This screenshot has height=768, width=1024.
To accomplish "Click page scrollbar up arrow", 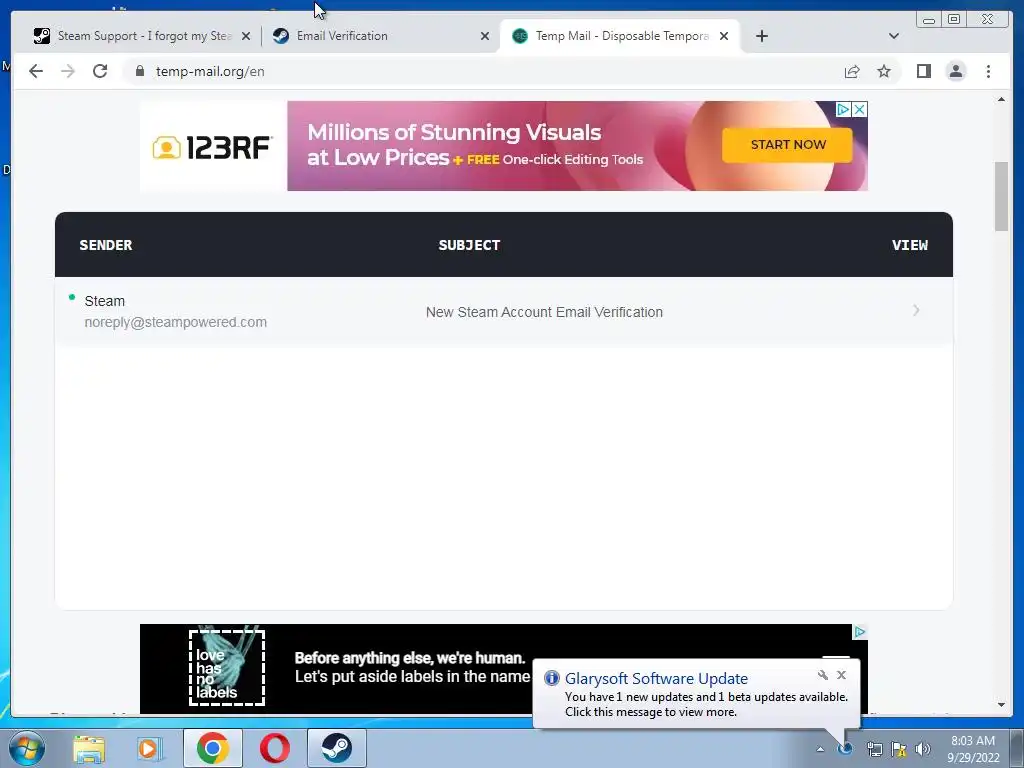I will [x=1001, y=100].
